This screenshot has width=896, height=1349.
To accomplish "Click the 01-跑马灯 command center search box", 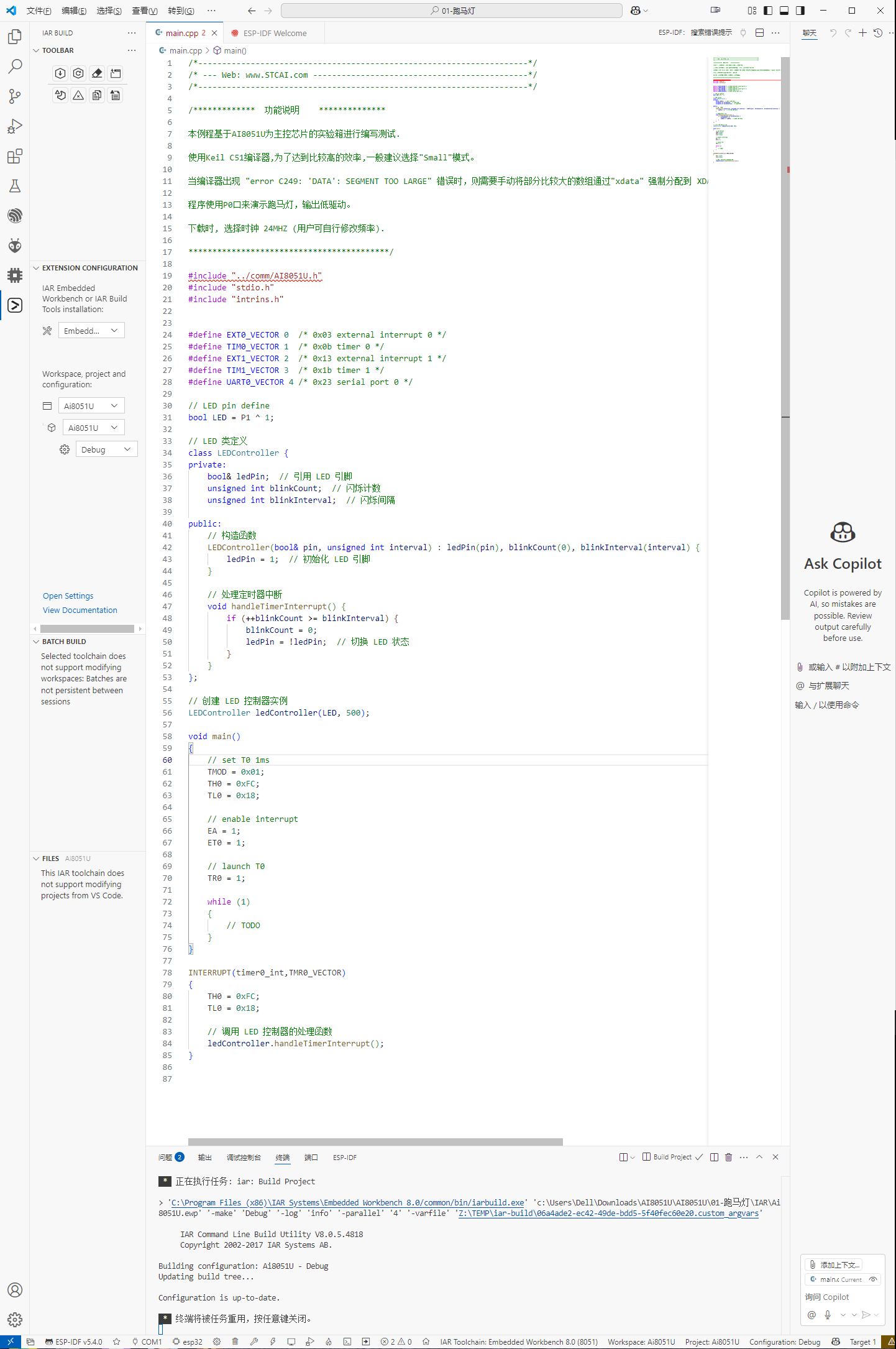I will point(452,11).
